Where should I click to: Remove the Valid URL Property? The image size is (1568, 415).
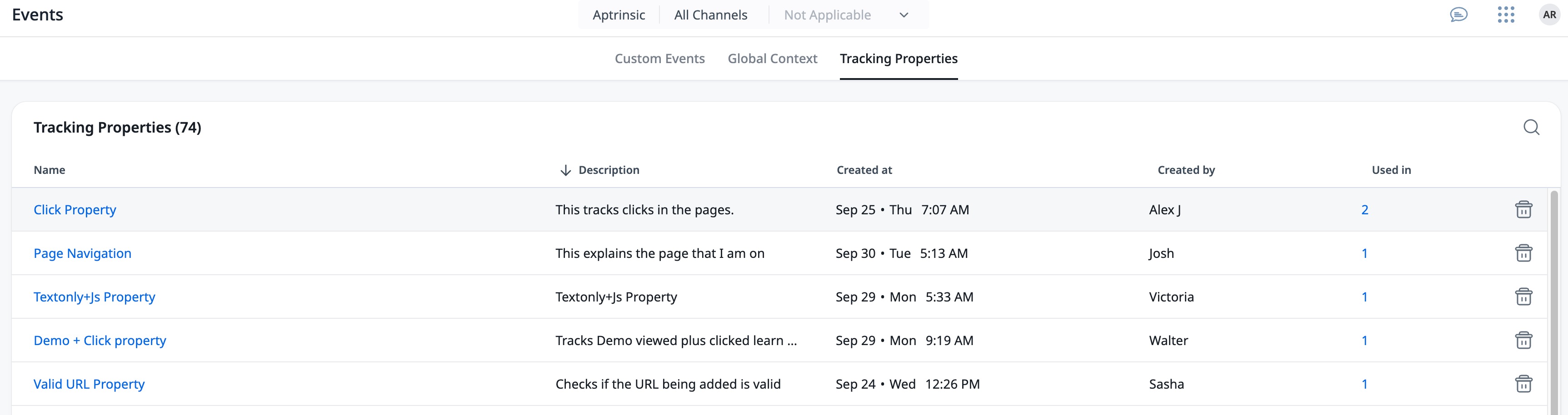pyautogui.click(x=1523, y=384)
